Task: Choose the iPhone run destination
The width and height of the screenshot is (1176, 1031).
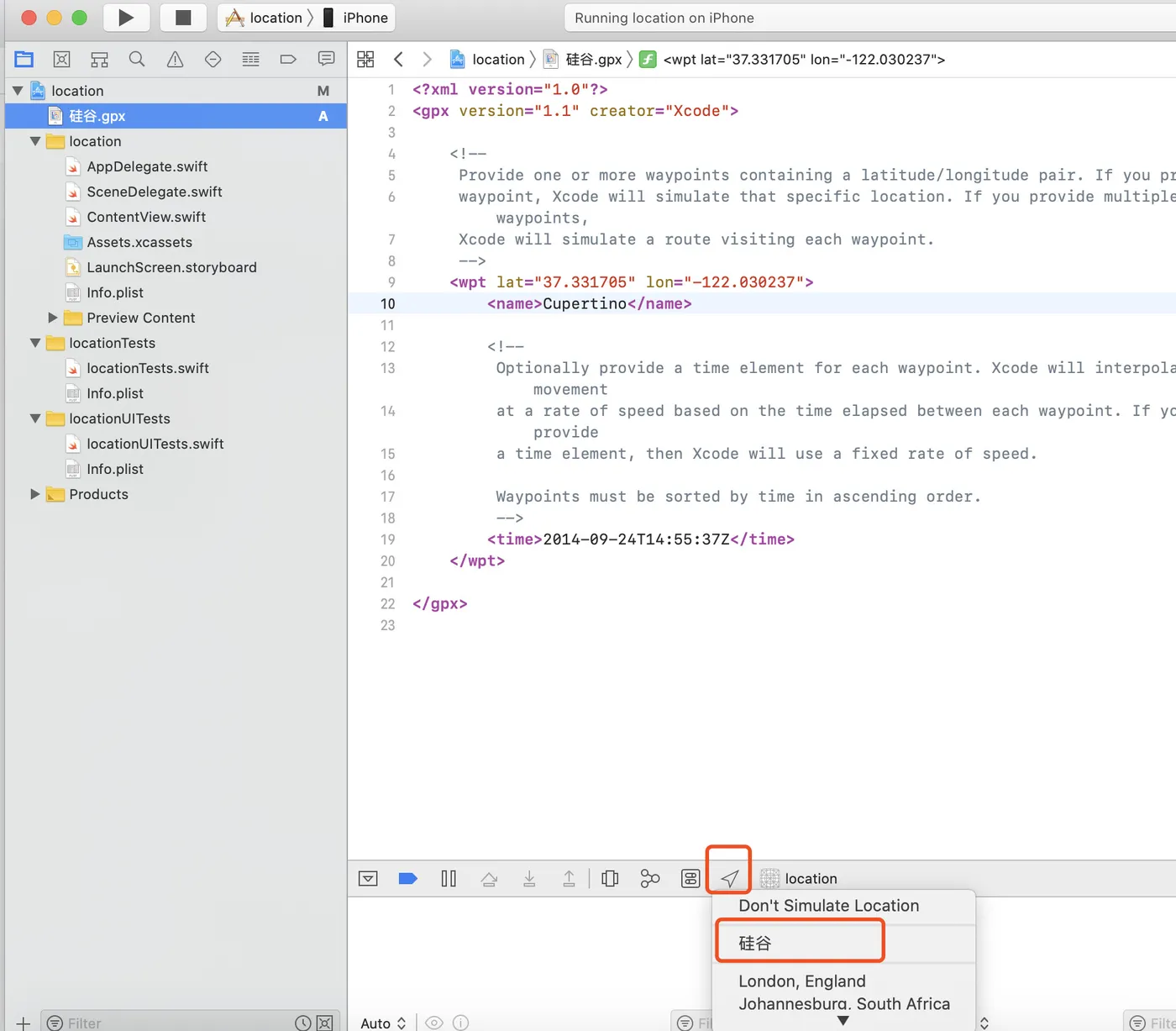Action: [x=356, y=18]
